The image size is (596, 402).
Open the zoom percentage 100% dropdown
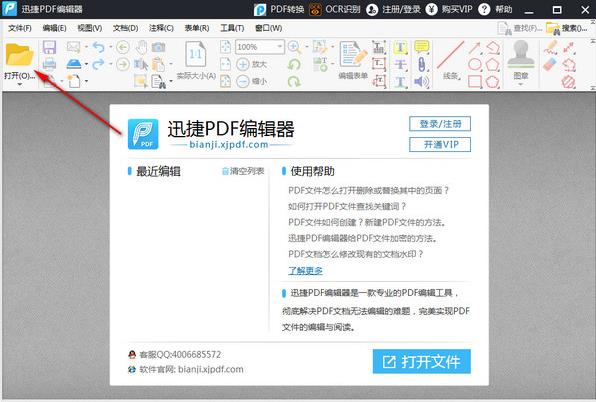[279, 47]
